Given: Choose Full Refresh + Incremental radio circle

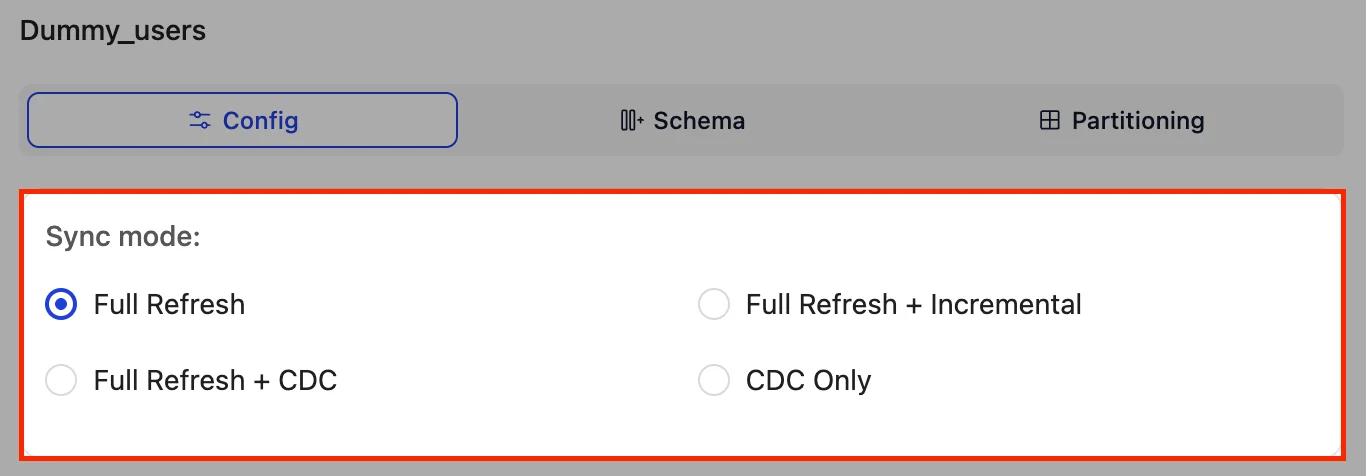Looking at the screenshot, I should click(714, 305).
